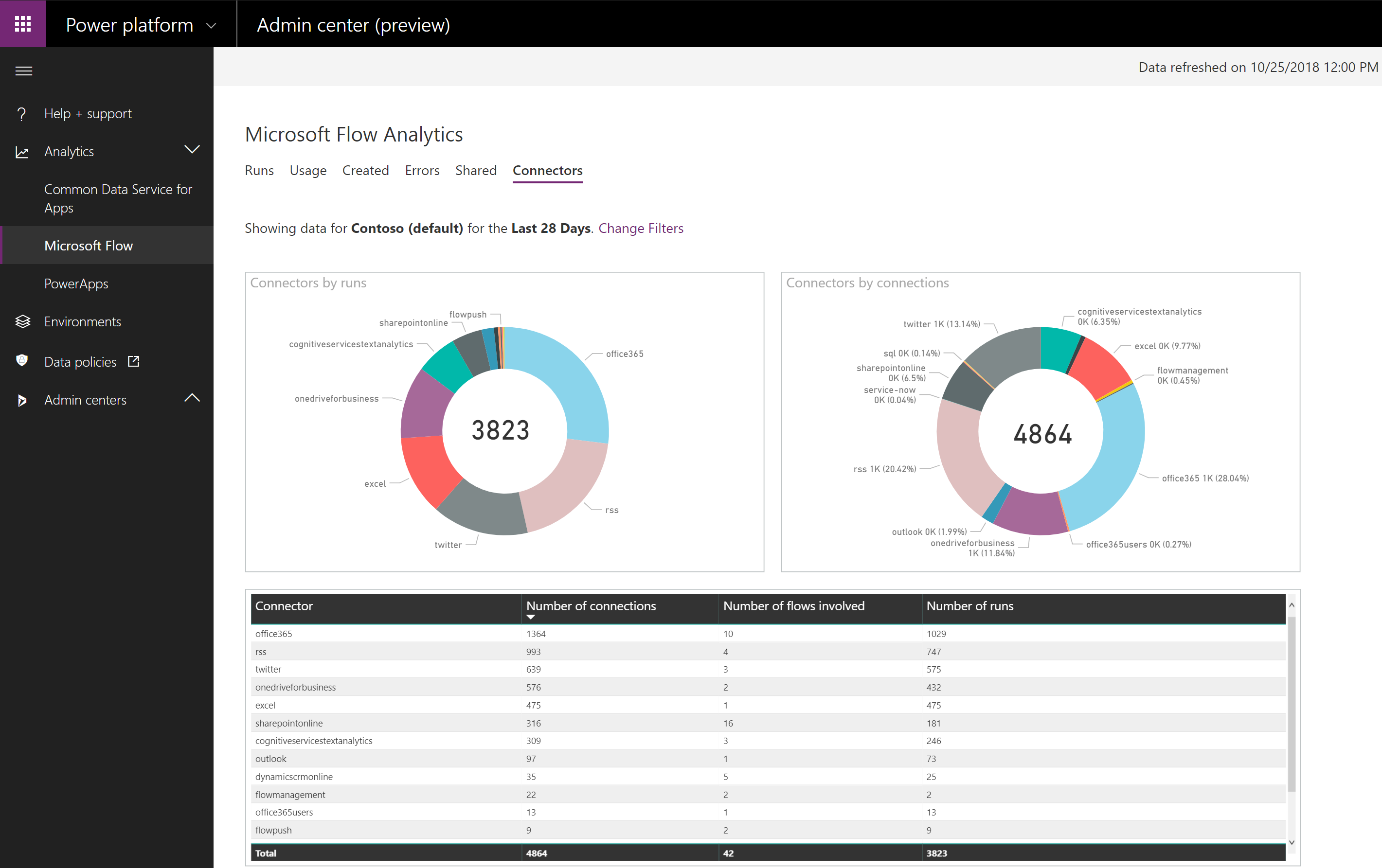Select PowerApps in the sidebar
Image resolution: width=1382 pixels, height=868 pixels.
point(76,283)
